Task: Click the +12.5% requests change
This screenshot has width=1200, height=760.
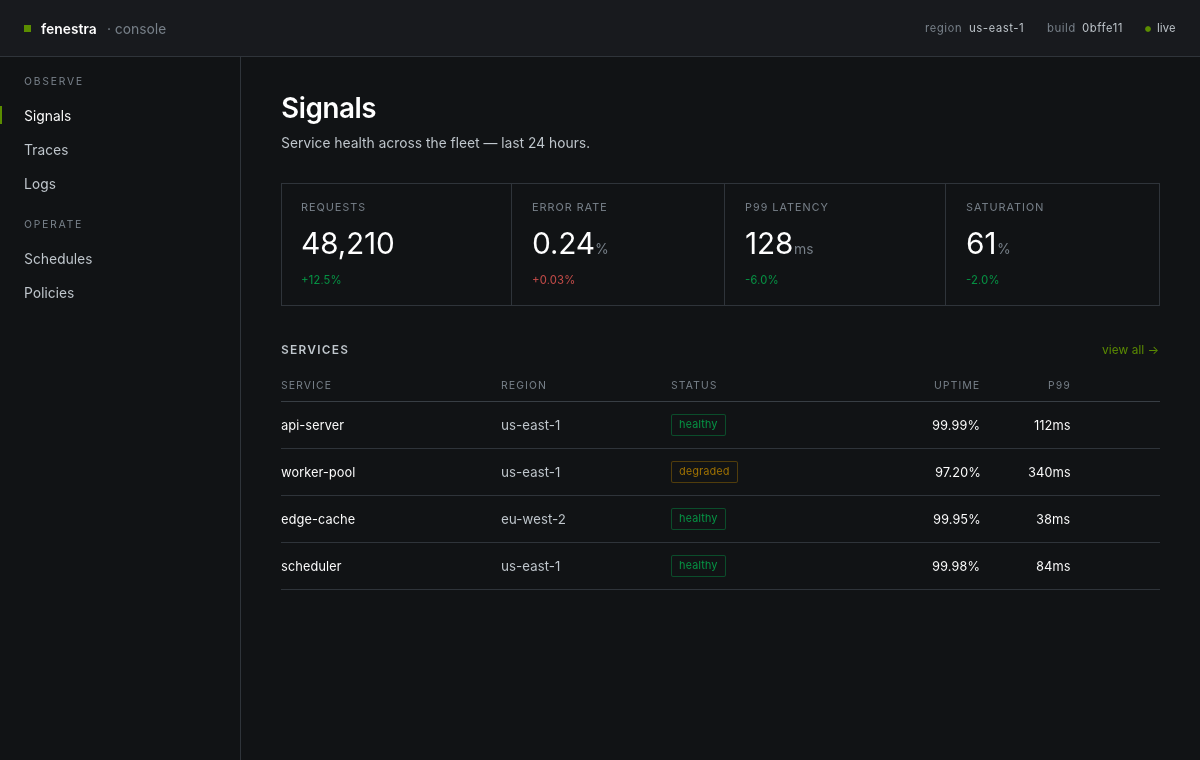Action: click(321, 280)
